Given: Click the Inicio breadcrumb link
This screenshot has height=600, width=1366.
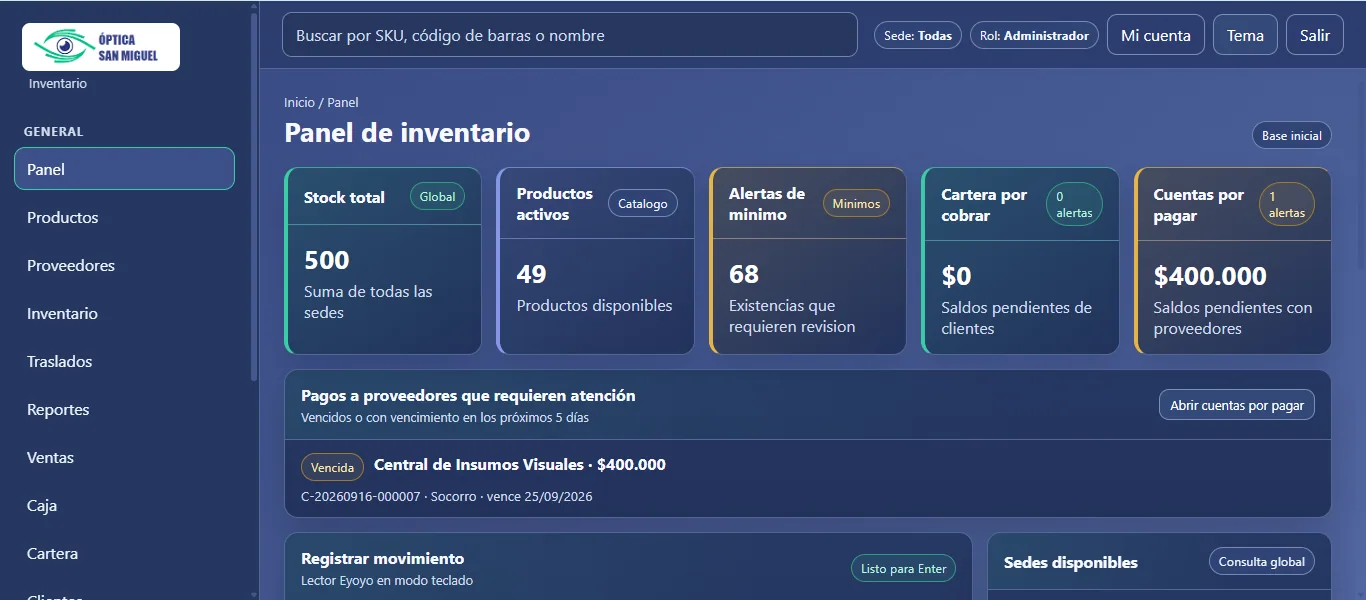Looking at the screenshot, I should tap(299, 102).
